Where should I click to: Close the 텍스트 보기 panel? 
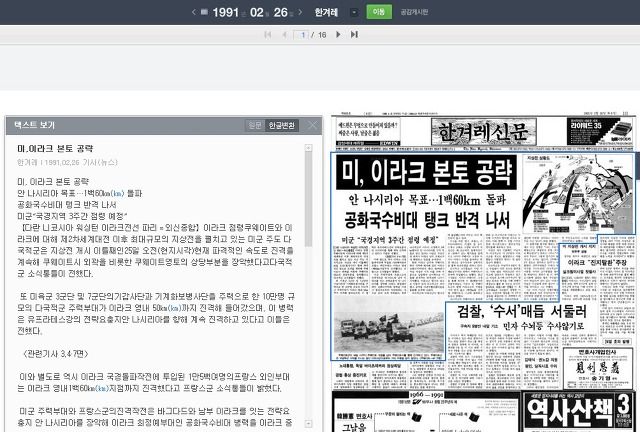pos(312,125)
